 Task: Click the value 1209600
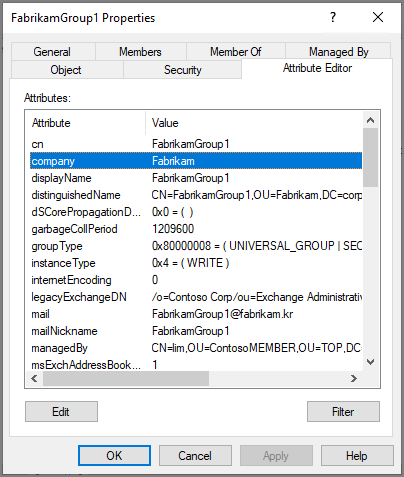(173, 229)
